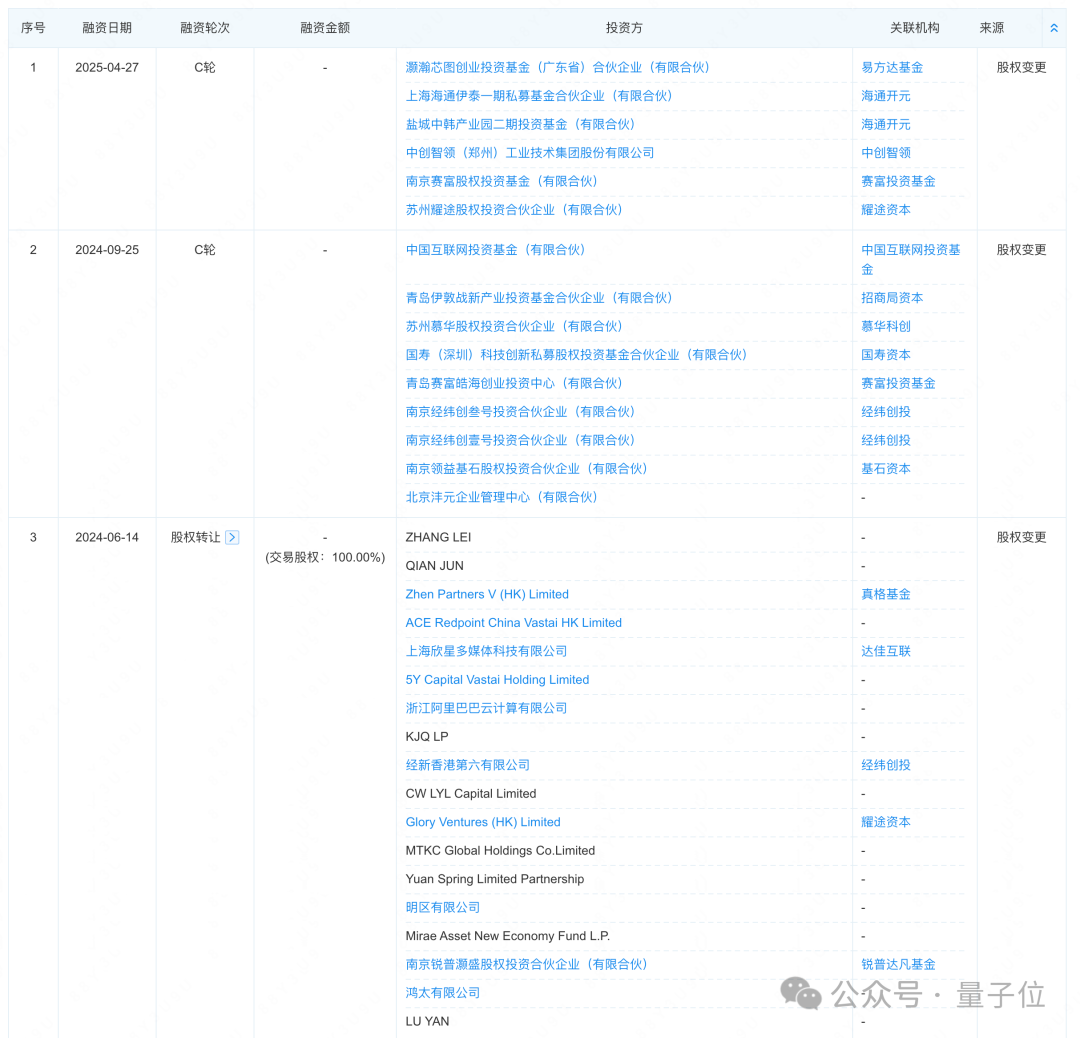1080x1038 pixels.
Task: Open 青岛伊敦战新产业投资基金 link
Action: [x=539, y=298]
